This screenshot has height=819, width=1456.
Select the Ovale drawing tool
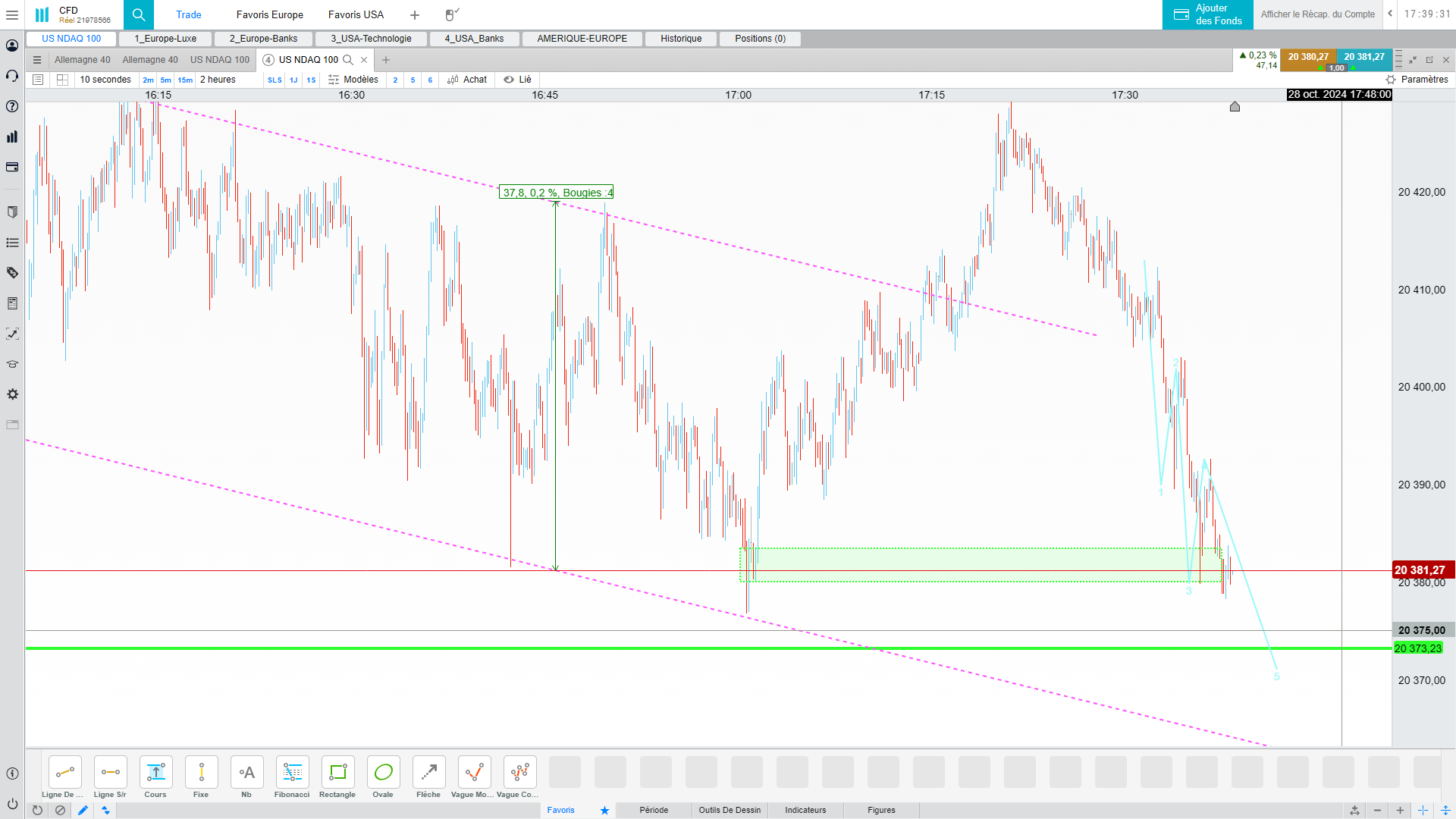click(x=383, y=773)
